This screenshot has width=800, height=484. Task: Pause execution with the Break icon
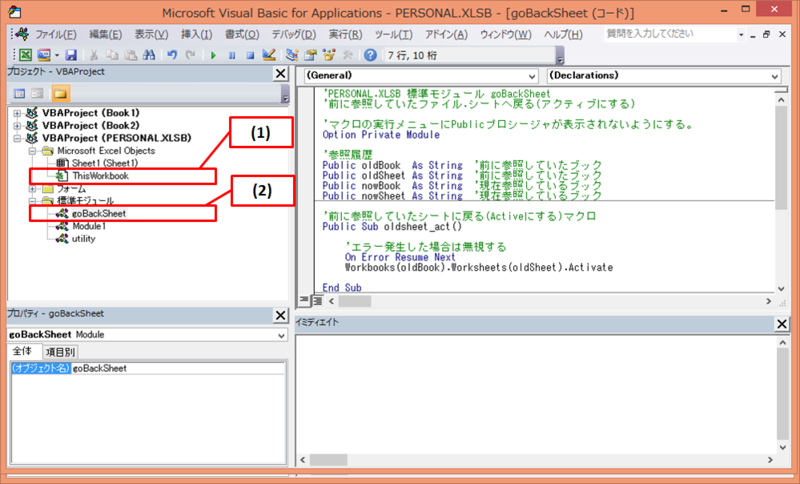coord(232,55)
